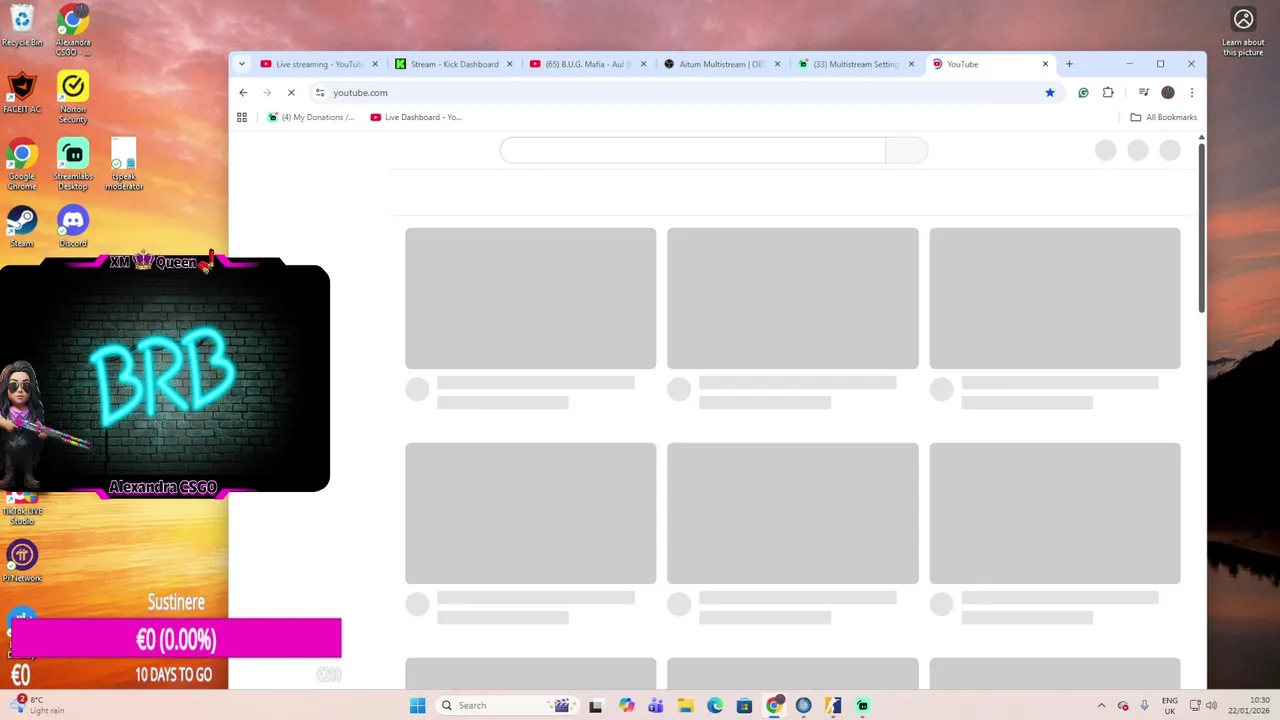
Task: Open File Explorer from the taskbar
Action: 685,705
